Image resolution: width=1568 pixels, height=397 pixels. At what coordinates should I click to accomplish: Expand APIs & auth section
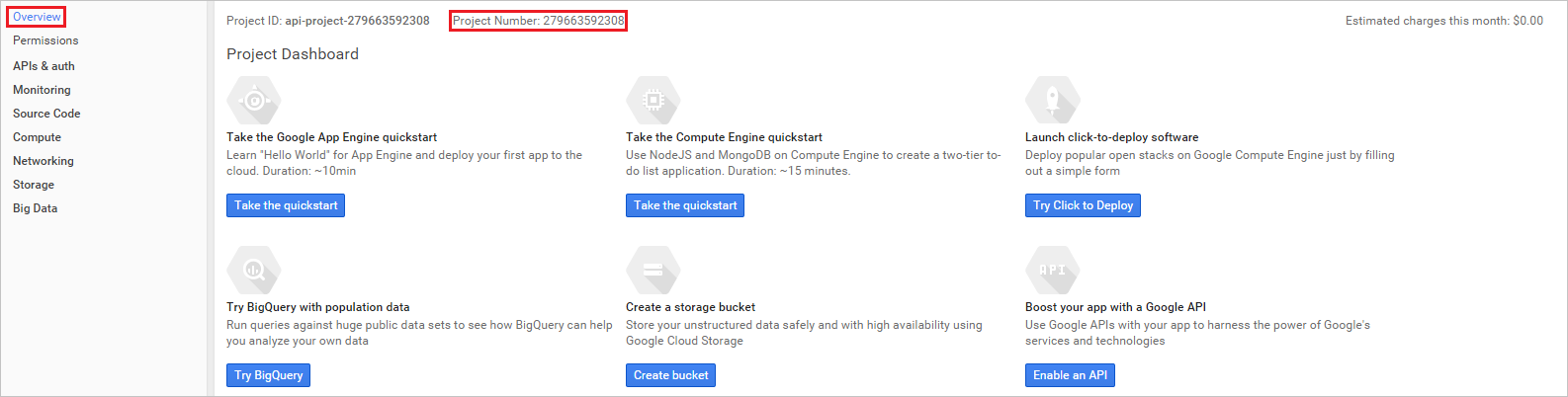(44, 66)
